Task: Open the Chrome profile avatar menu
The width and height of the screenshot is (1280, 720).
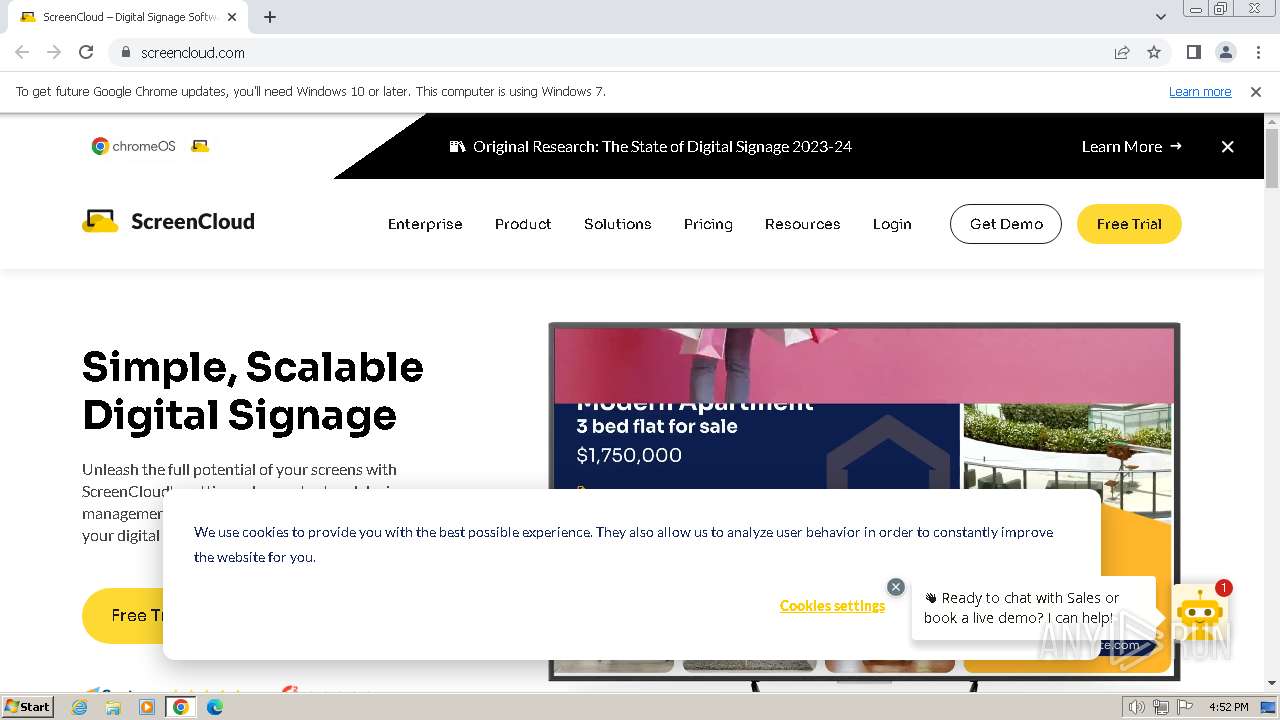Action: coord(1225,52)
